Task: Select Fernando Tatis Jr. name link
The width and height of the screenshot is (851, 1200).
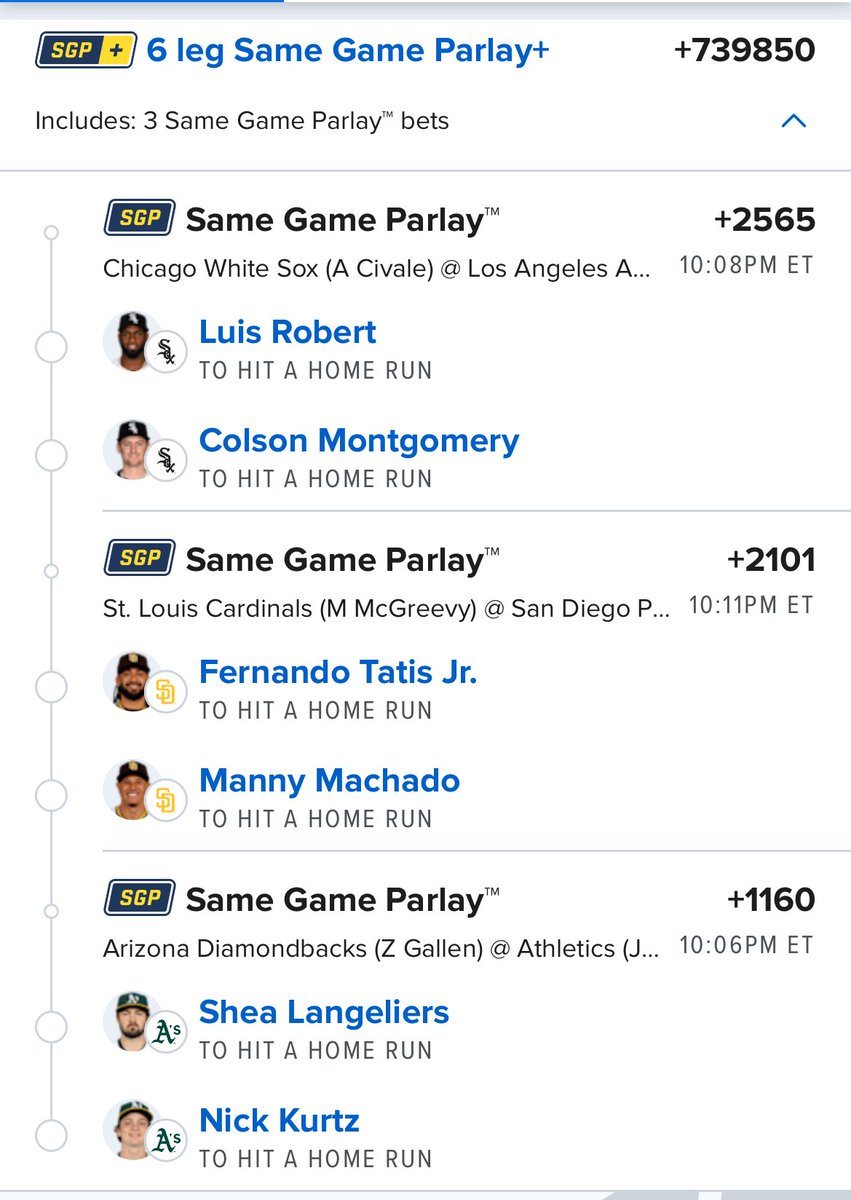Action: pos(338,672)
